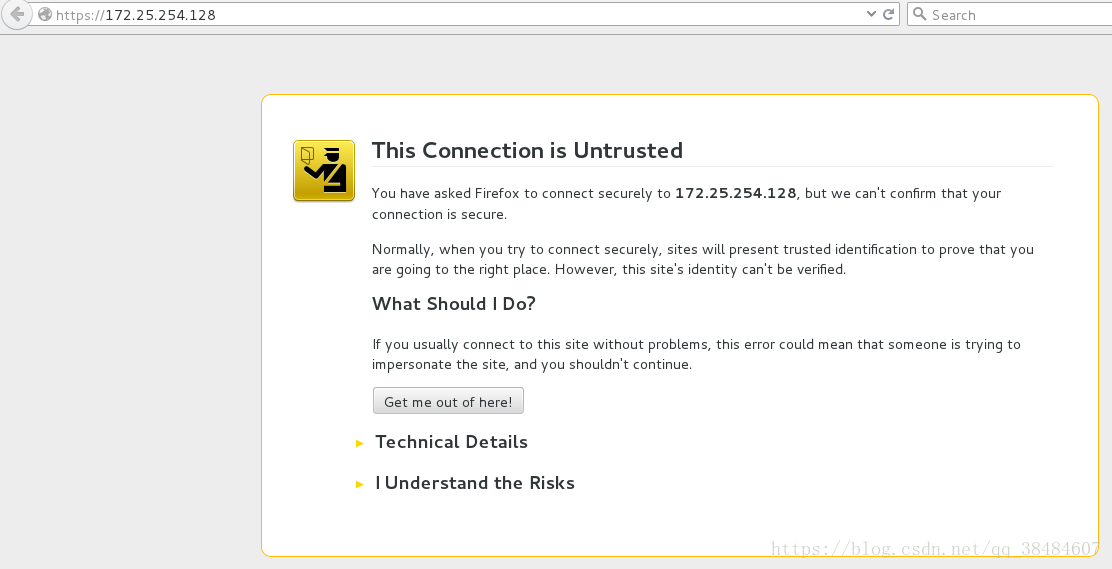1112x569 pixels.
Task: Click the 'impersonate the site' warning sentence
Action: click(532, 365)
